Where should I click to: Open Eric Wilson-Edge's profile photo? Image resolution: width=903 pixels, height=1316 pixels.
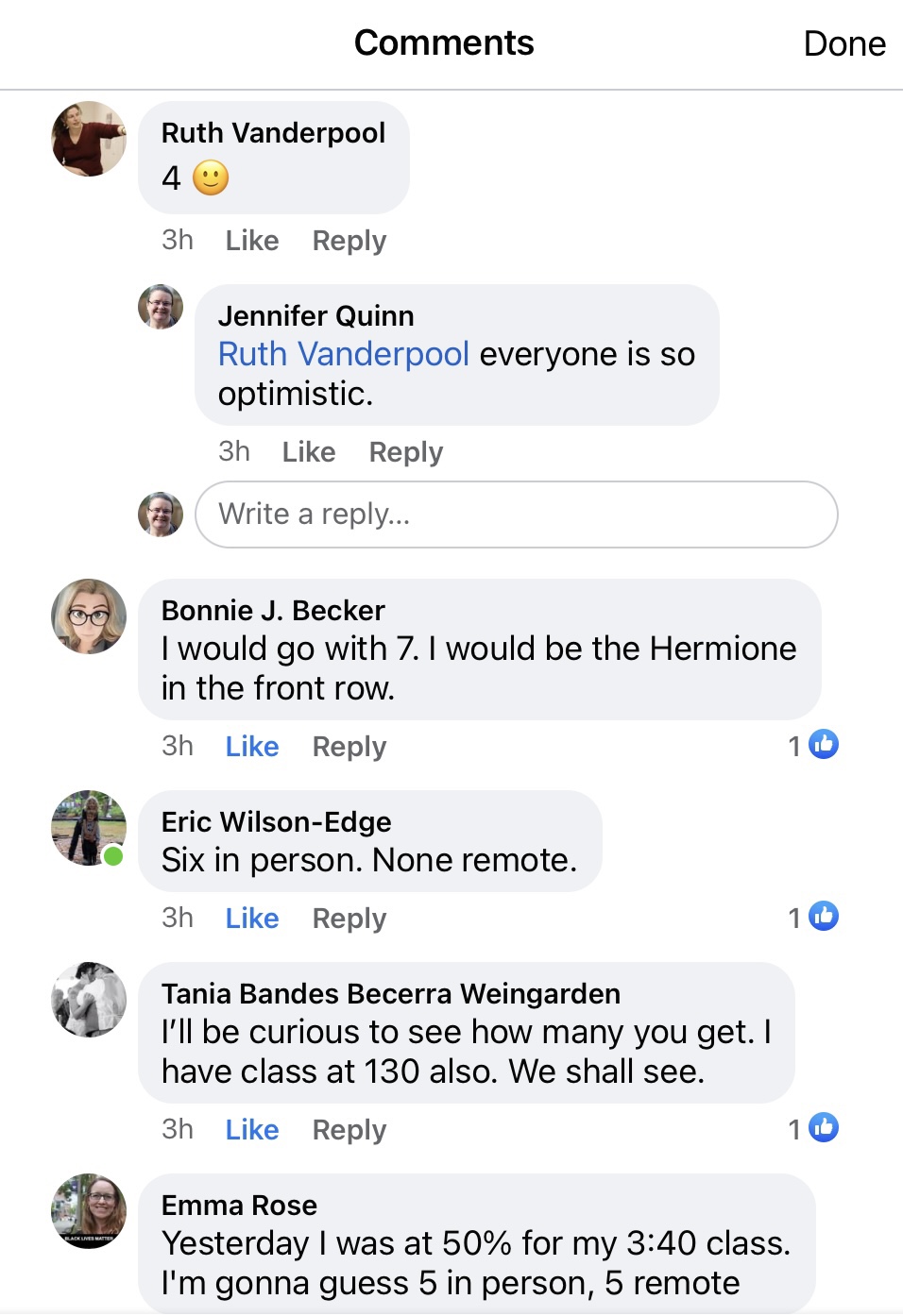(88, 828)
